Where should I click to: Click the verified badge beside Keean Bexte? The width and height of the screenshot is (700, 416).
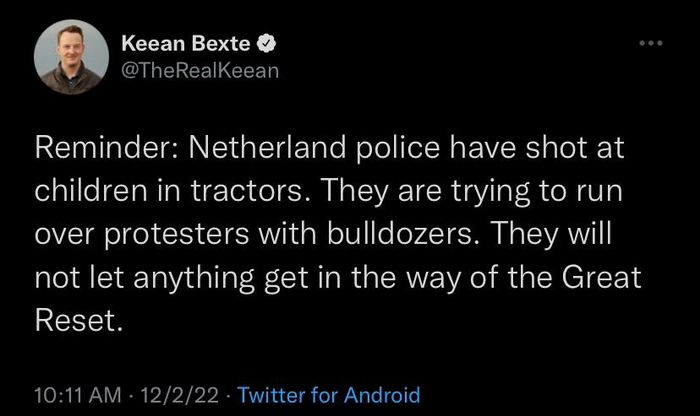click(269, 45)
